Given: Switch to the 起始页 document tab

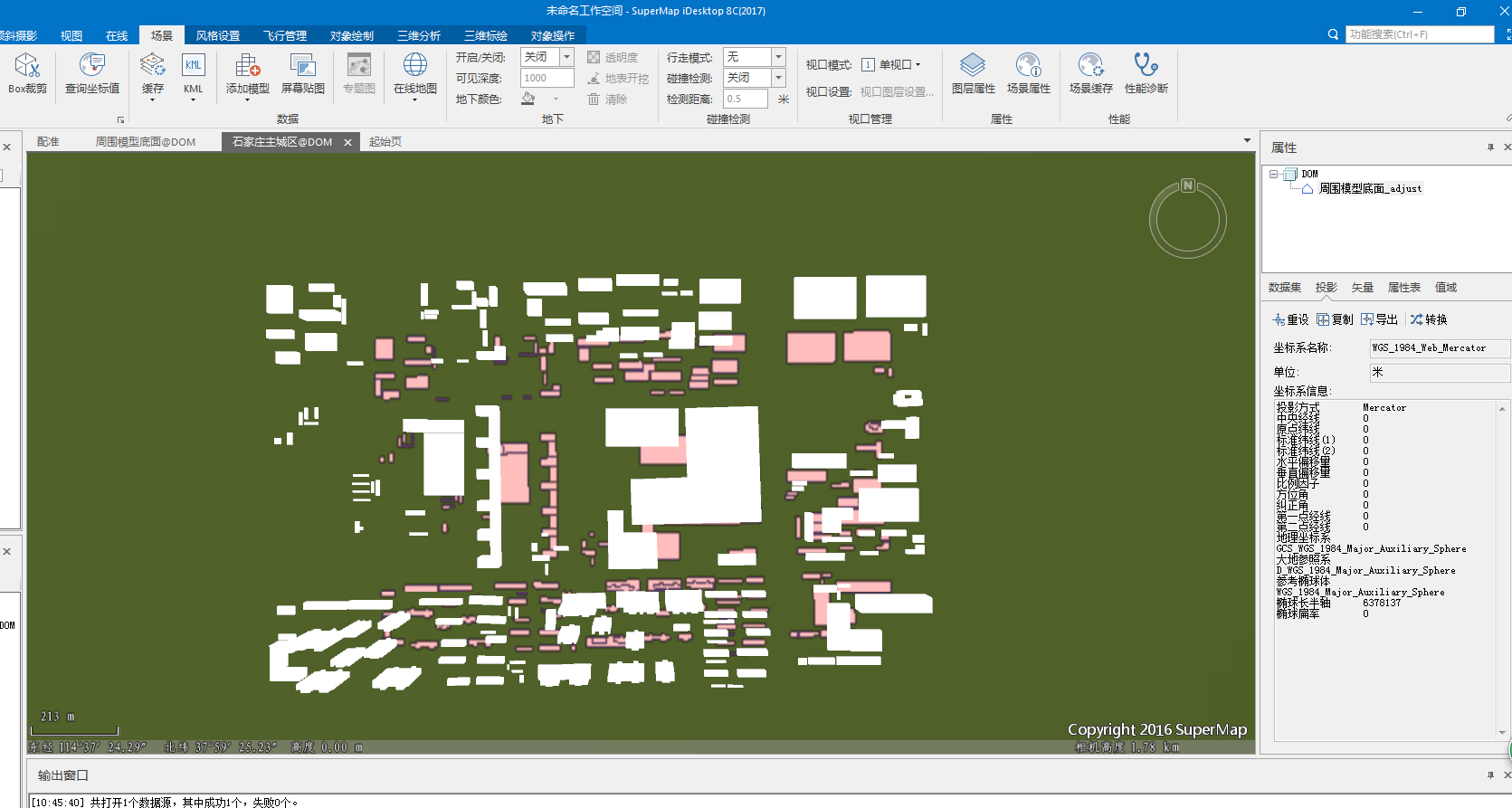Looking at the screenshot, I should 385,141.
